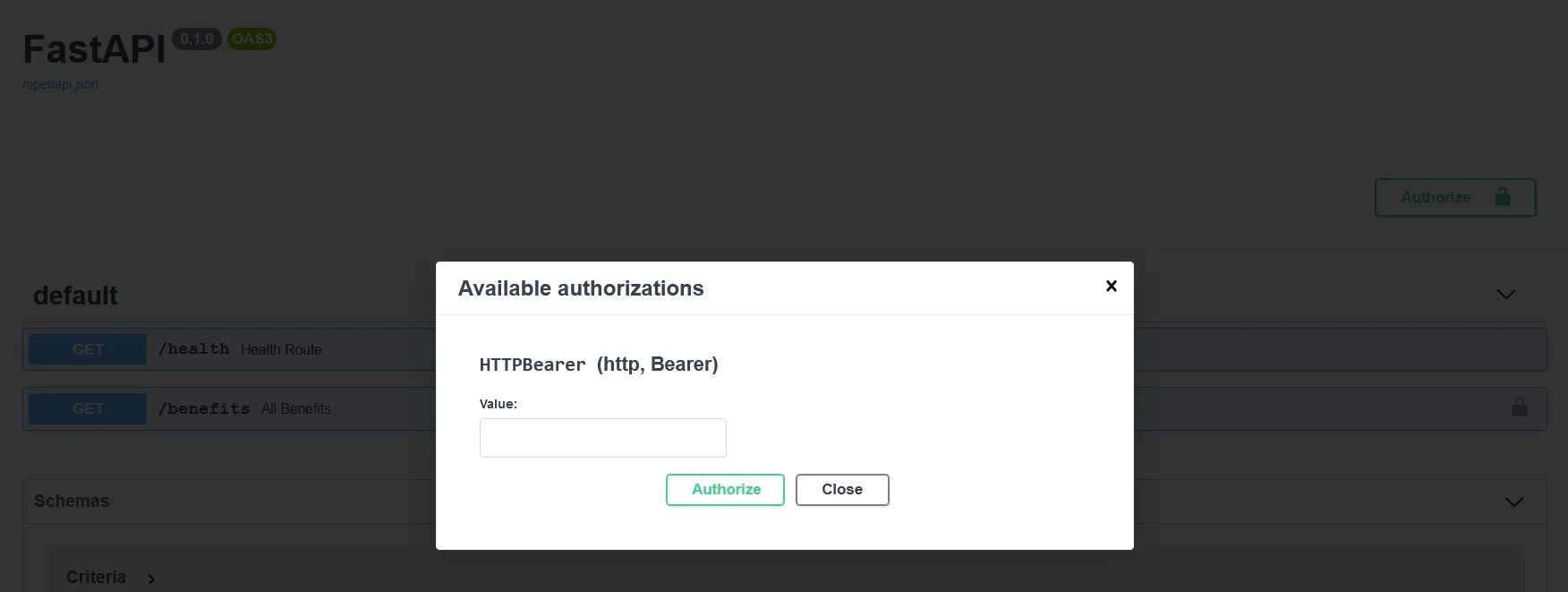Viewport: 1568px width, 592px height.
Task: Click the OAS3 badge next to FastAPI
Action: pos(251,39)
